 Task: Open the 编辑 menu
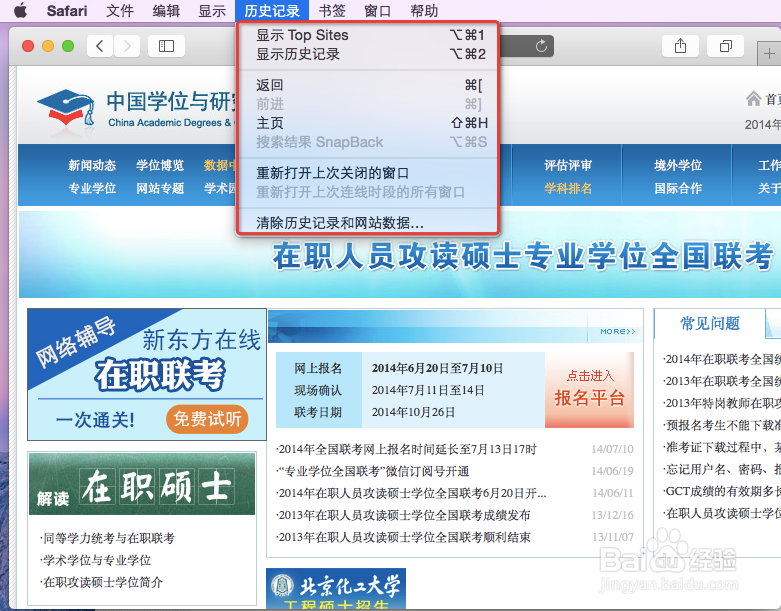tap(166, 10)
